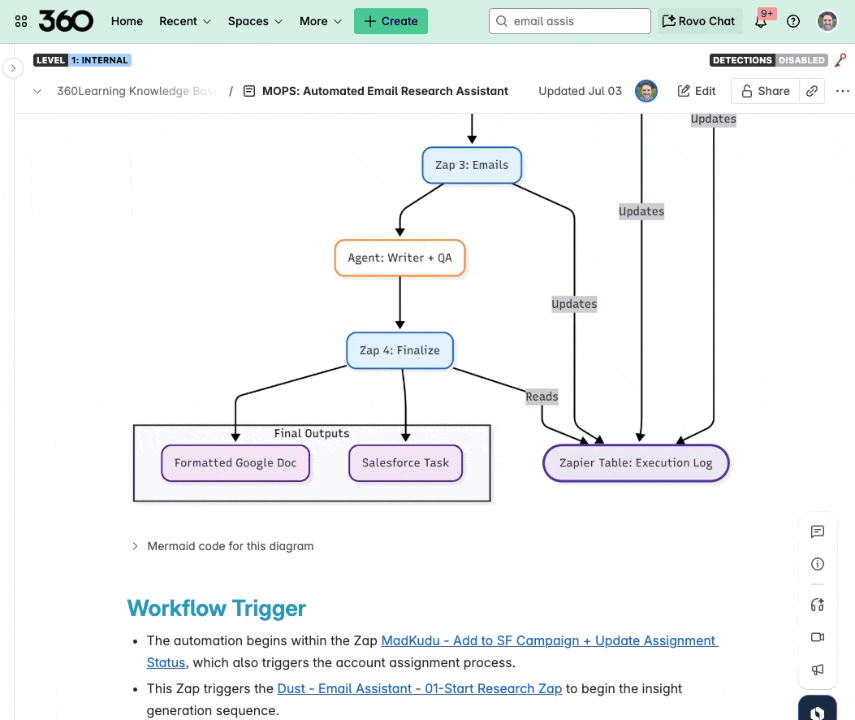Edit the page

click(696, 91)
